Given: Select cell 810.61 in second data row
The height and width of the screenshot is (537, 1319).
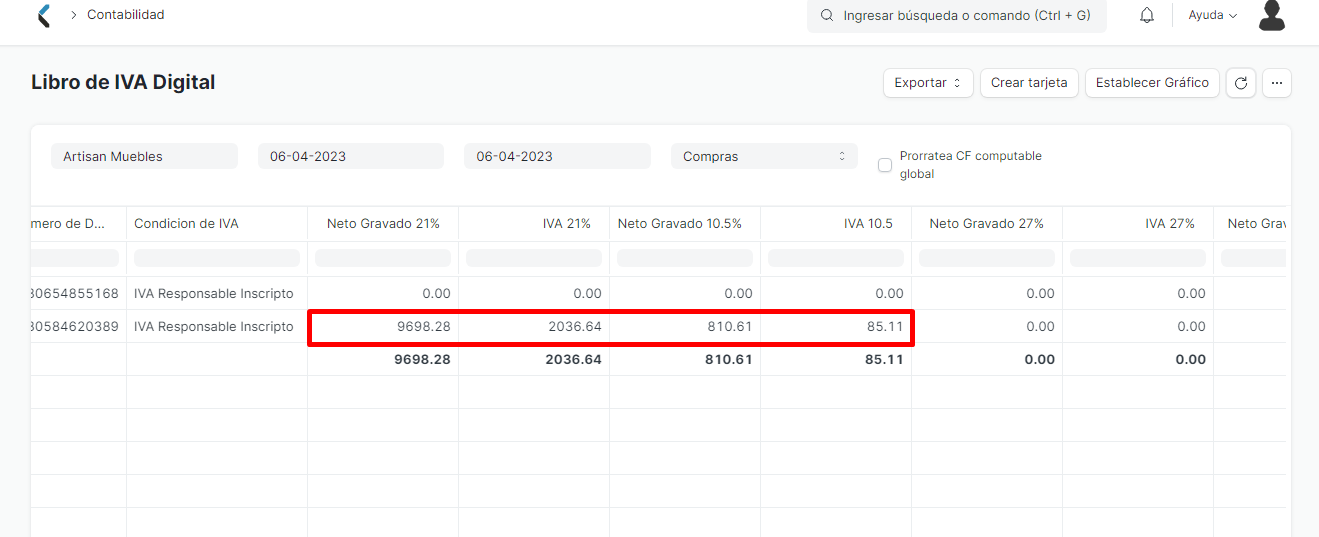Looking at the screenshot, I should tap(685, 326).
